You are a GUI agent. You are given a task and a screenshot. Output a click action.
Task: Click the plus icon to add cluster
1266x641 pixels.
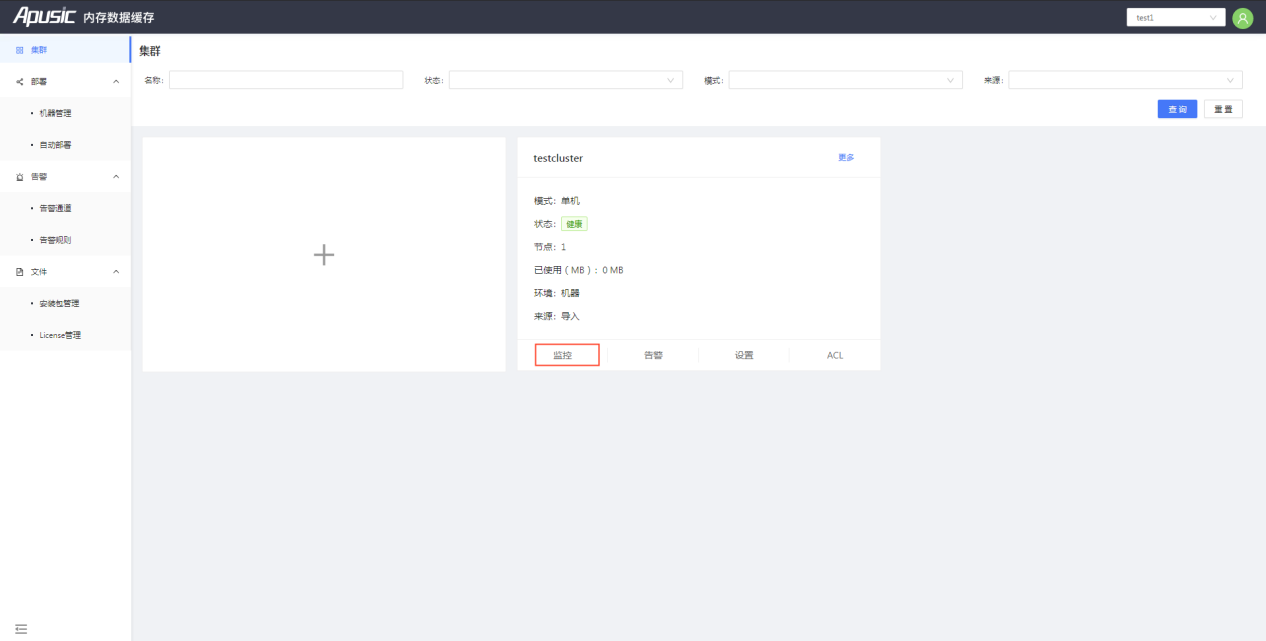(x=324, y=255)
